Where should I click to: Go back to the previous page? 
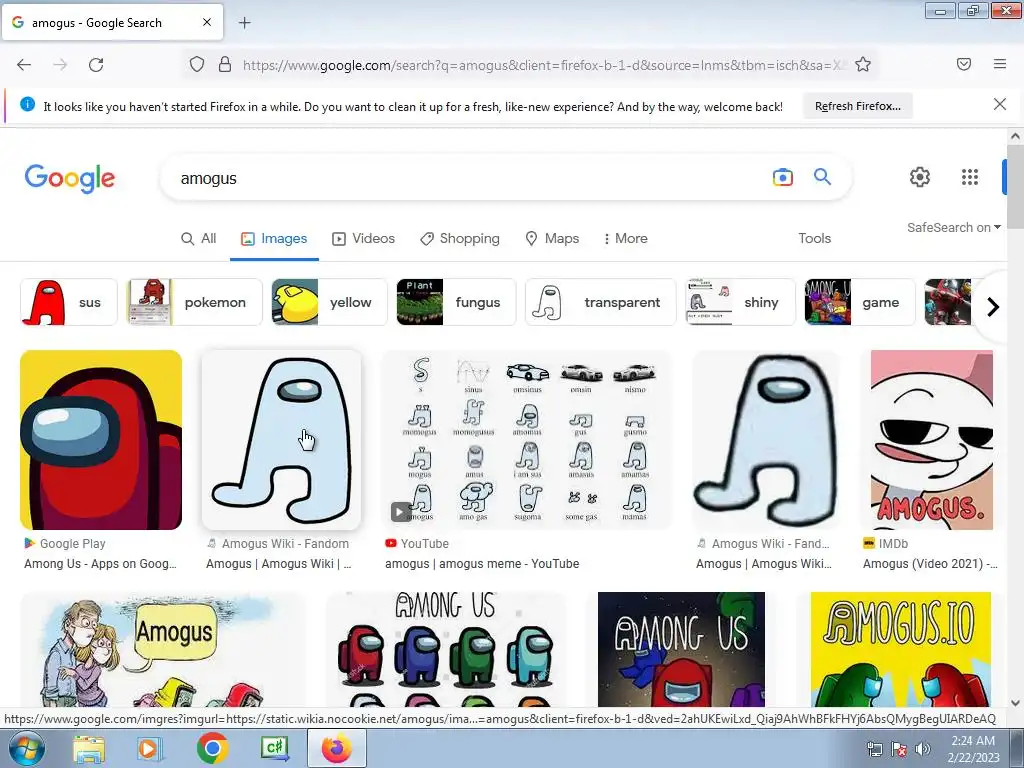tap(24, 65)
